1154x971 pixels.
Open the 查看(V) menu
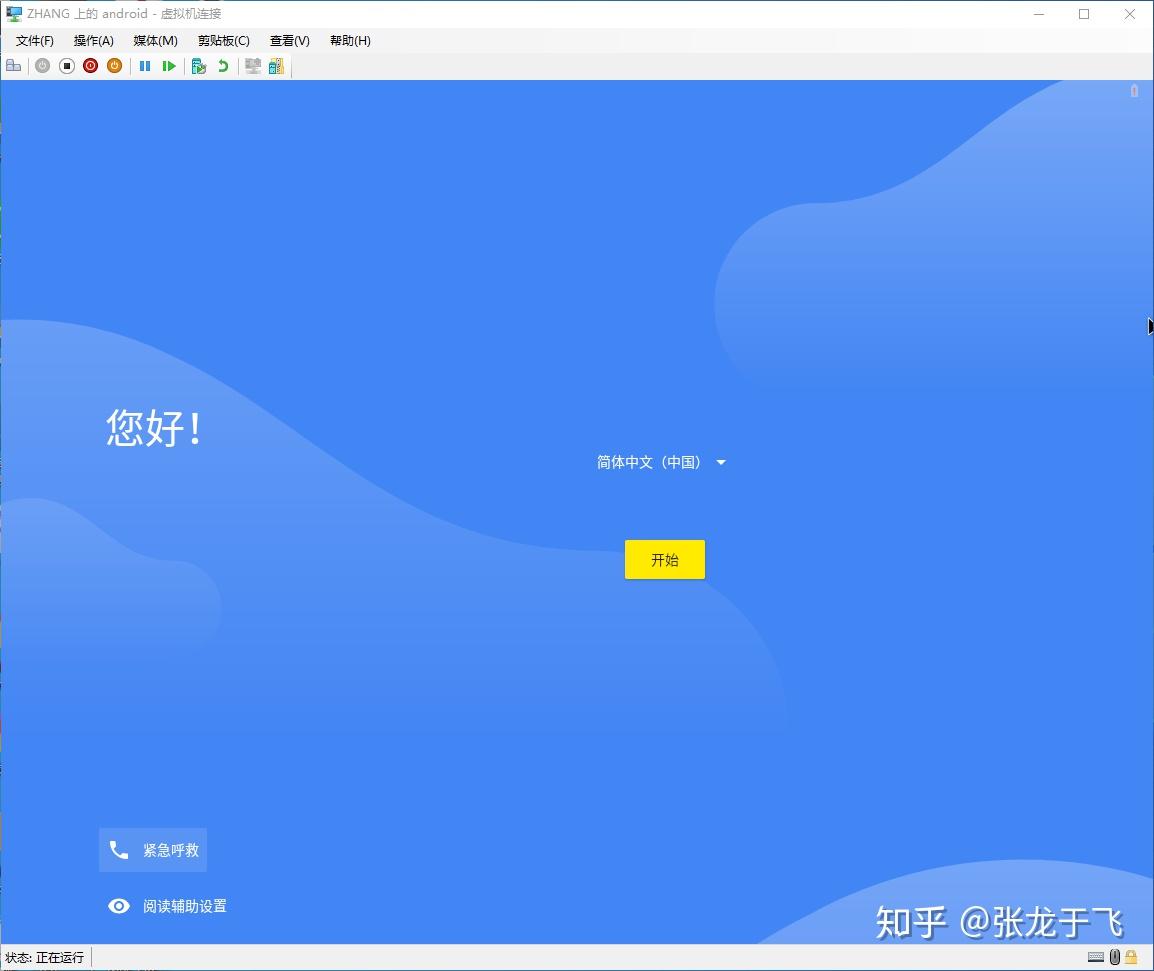289,40
